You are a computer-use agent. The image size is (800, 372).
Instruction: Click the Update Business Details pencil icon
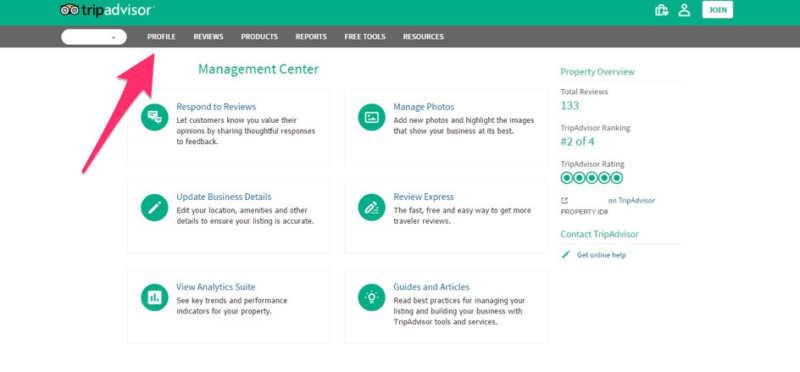[154, 207]
